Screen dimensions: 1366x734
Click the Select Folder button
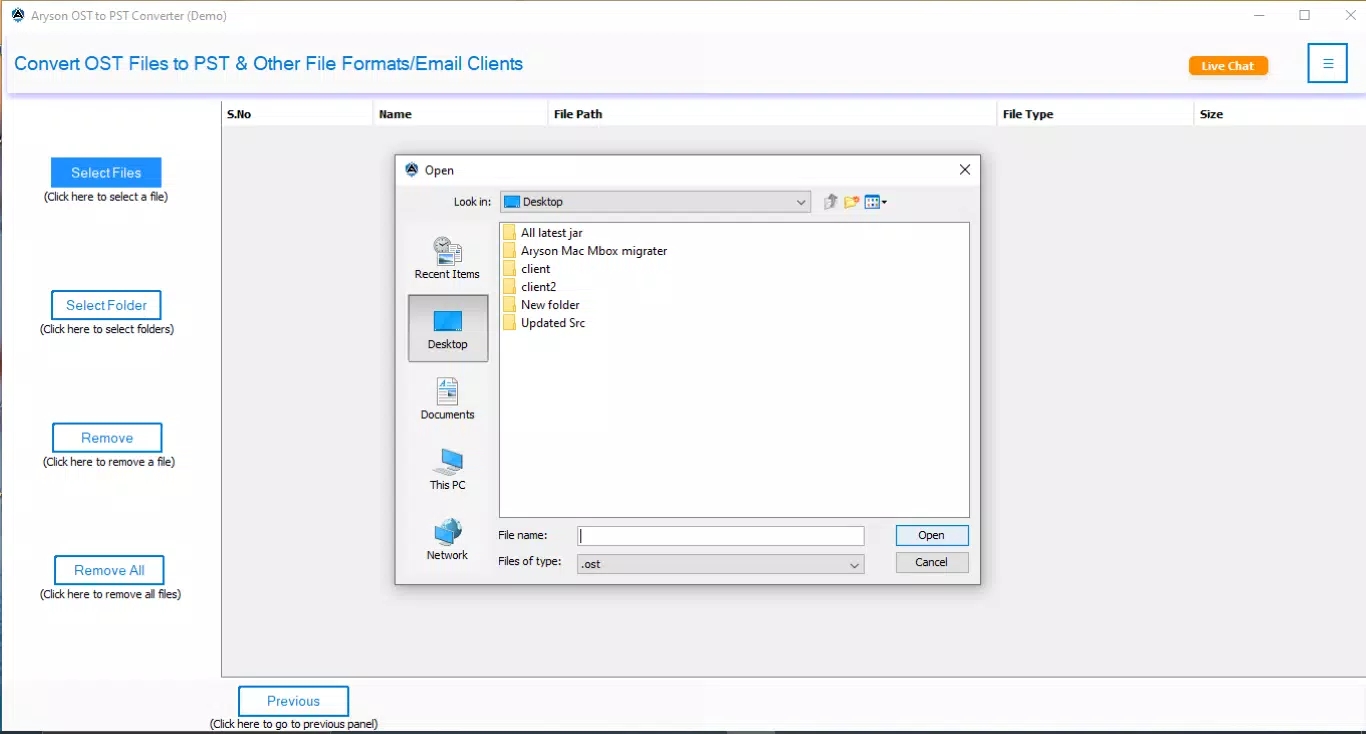coord(106,305)
